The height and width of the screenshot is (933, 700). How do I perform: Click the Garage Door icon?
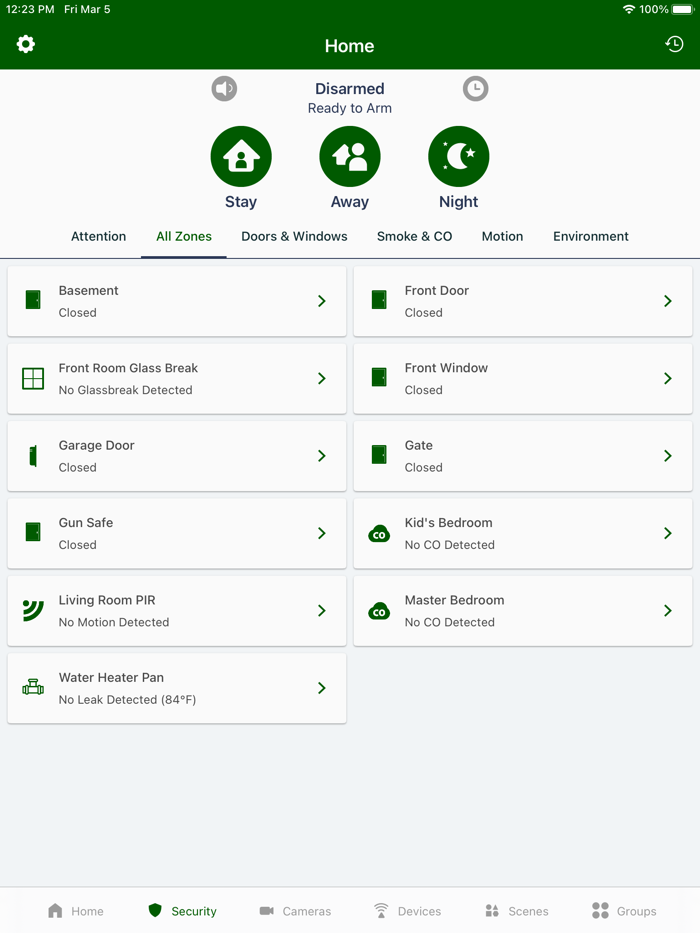[33, 456]
